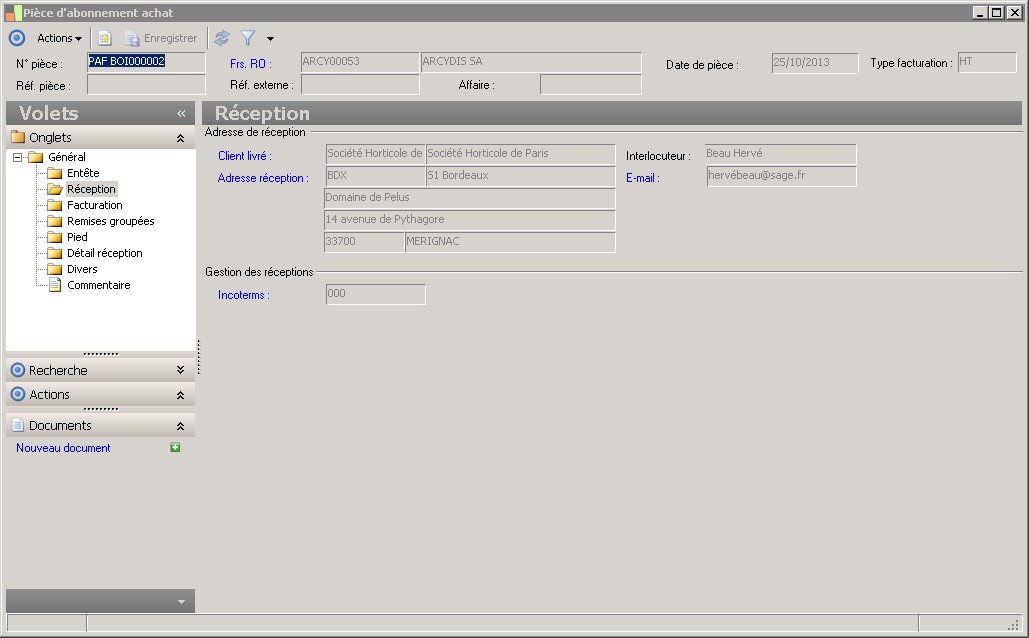Click the N° pièce input field

click(146, 62)
